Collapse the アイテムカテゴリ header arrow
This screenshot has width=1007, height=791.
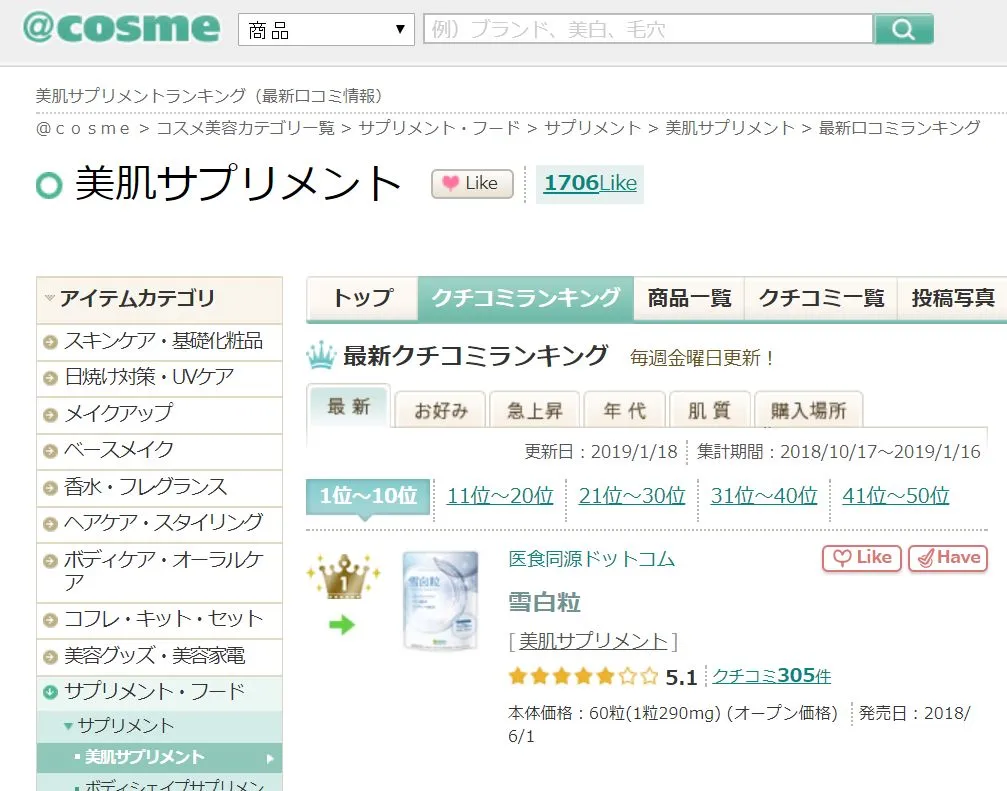[x=49, y=298]
